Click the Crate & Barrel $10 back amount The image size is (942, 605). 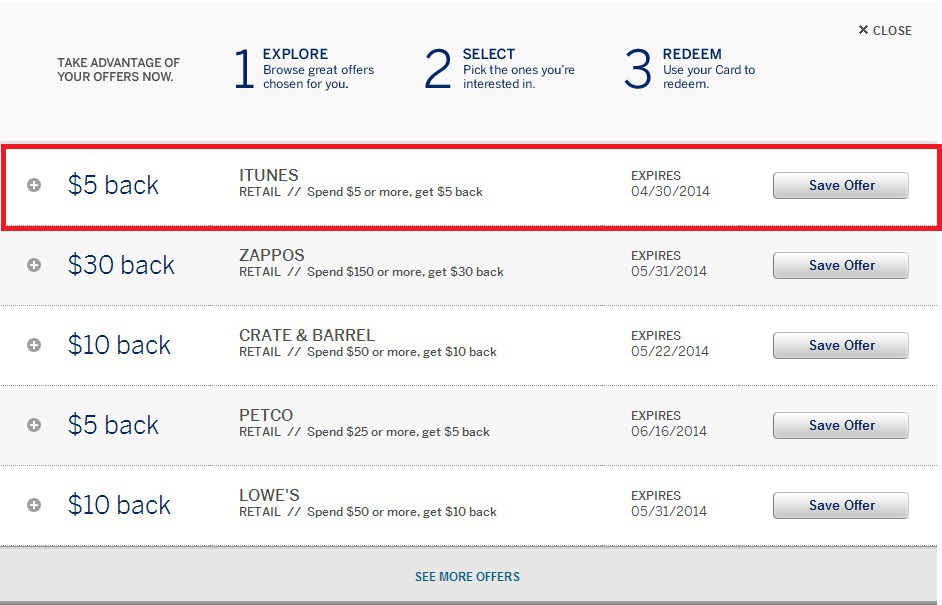click(119, 345)
